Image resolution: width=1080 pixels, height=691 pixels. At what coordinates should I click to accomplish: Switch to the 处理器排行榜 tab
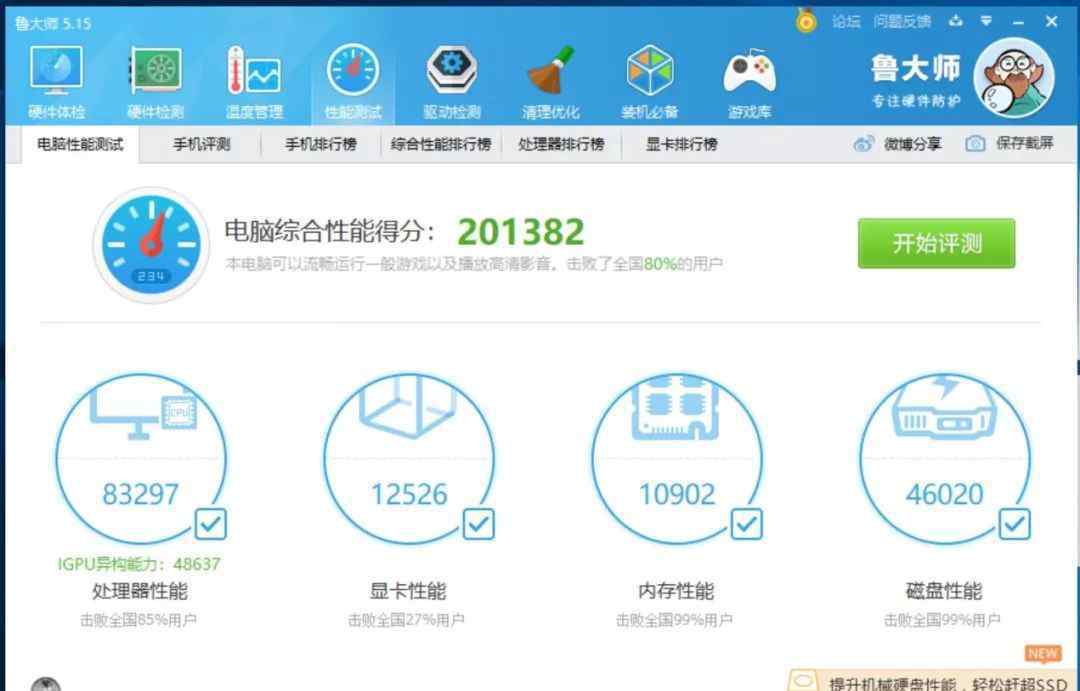click(x=561, y=145)
